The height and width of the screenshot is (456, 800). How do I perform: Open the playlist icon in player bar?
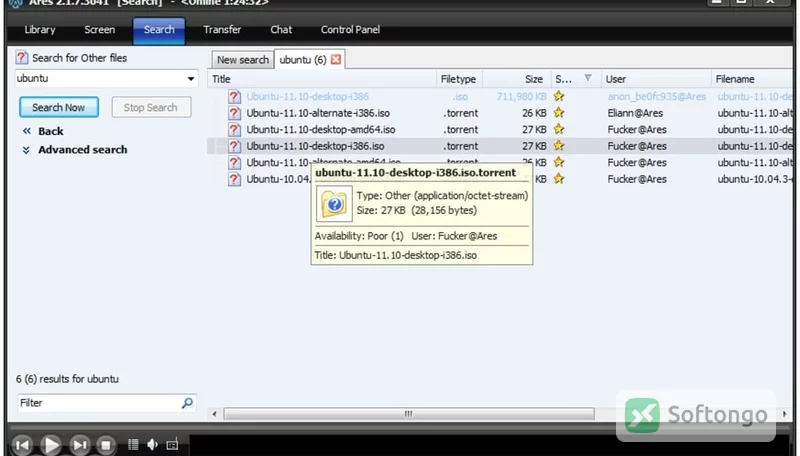pos(133,444)
